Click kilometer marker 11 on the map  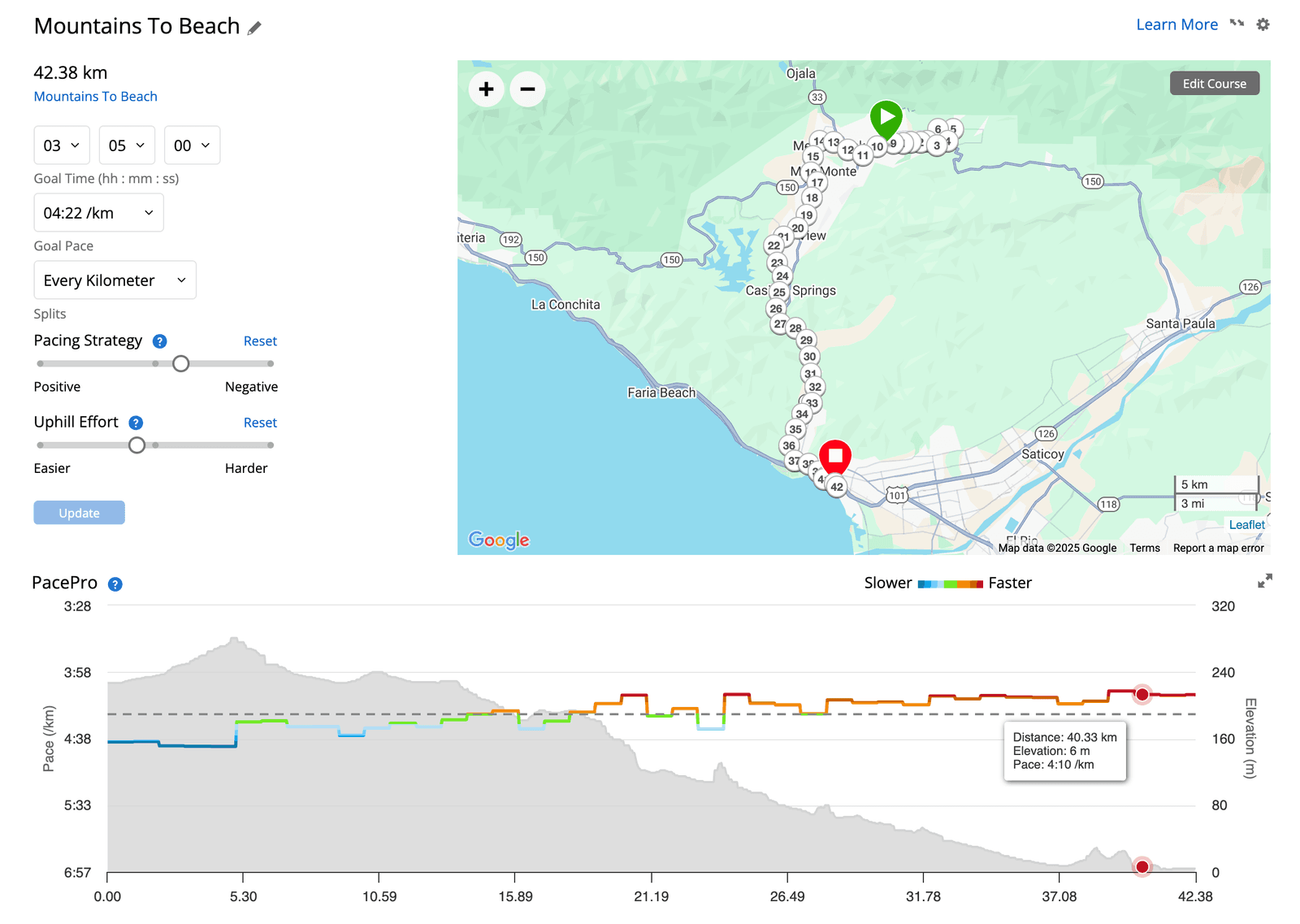(863, 154)
